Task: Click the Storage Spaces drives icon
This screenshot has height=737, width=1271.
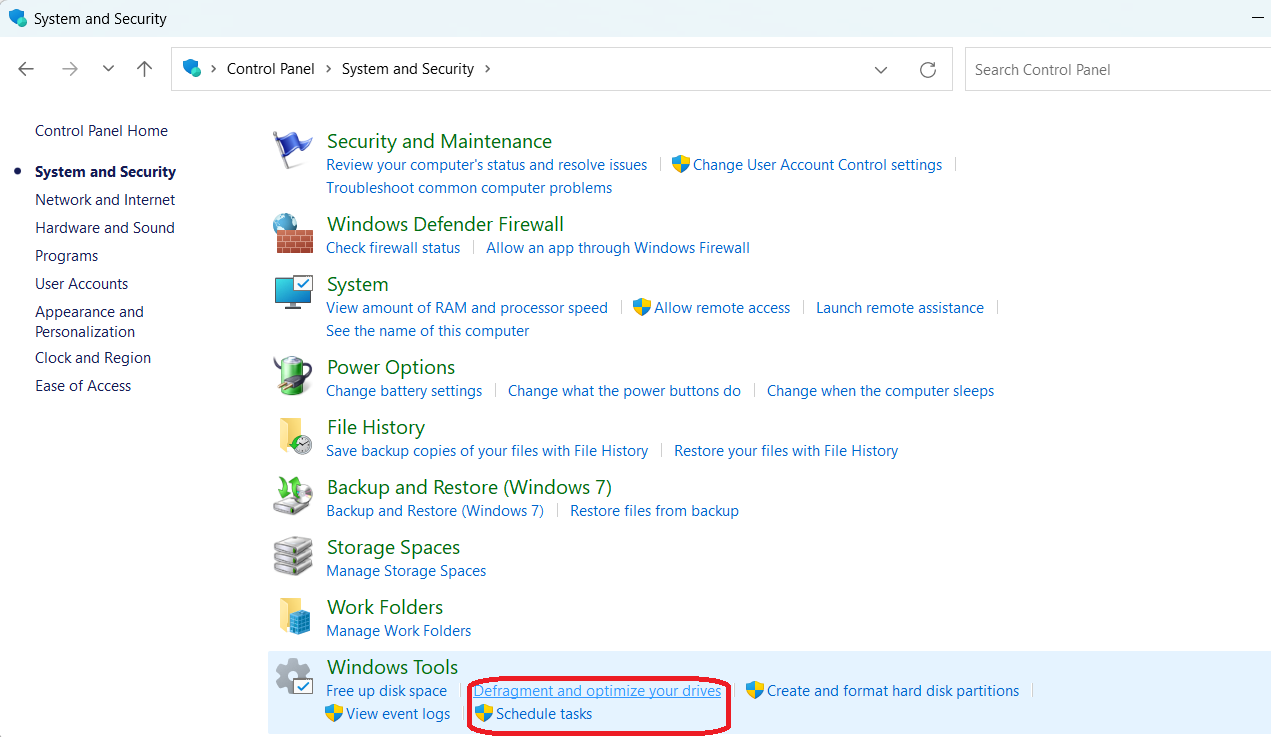Action: [293, 556]
